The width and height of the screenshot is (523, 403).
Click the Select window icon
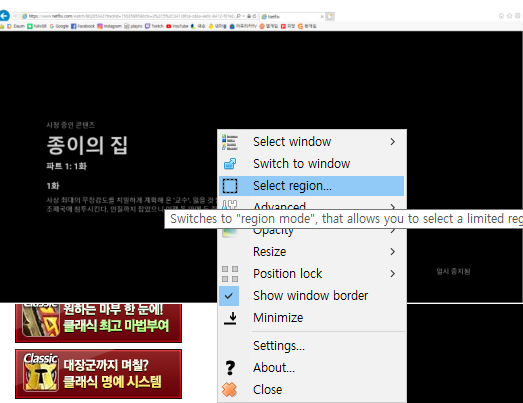[230, 142]
